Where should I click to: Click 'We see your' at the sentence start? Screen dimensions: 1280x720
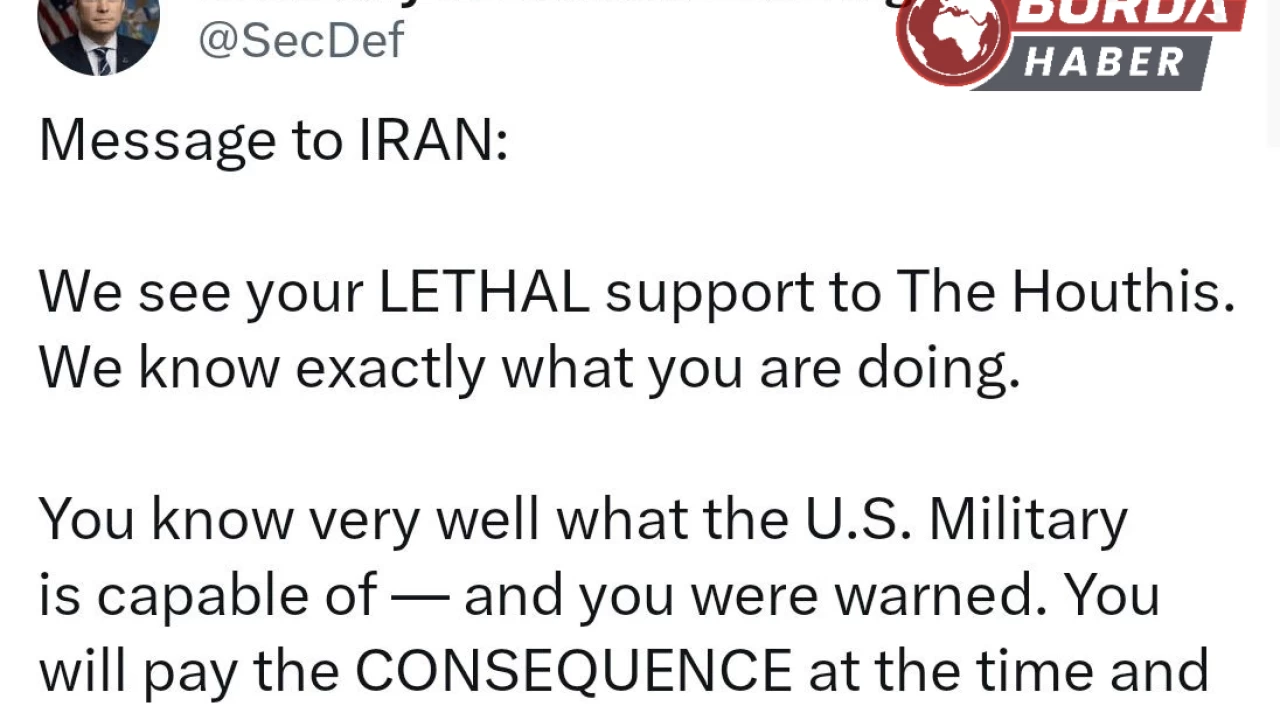202,292
